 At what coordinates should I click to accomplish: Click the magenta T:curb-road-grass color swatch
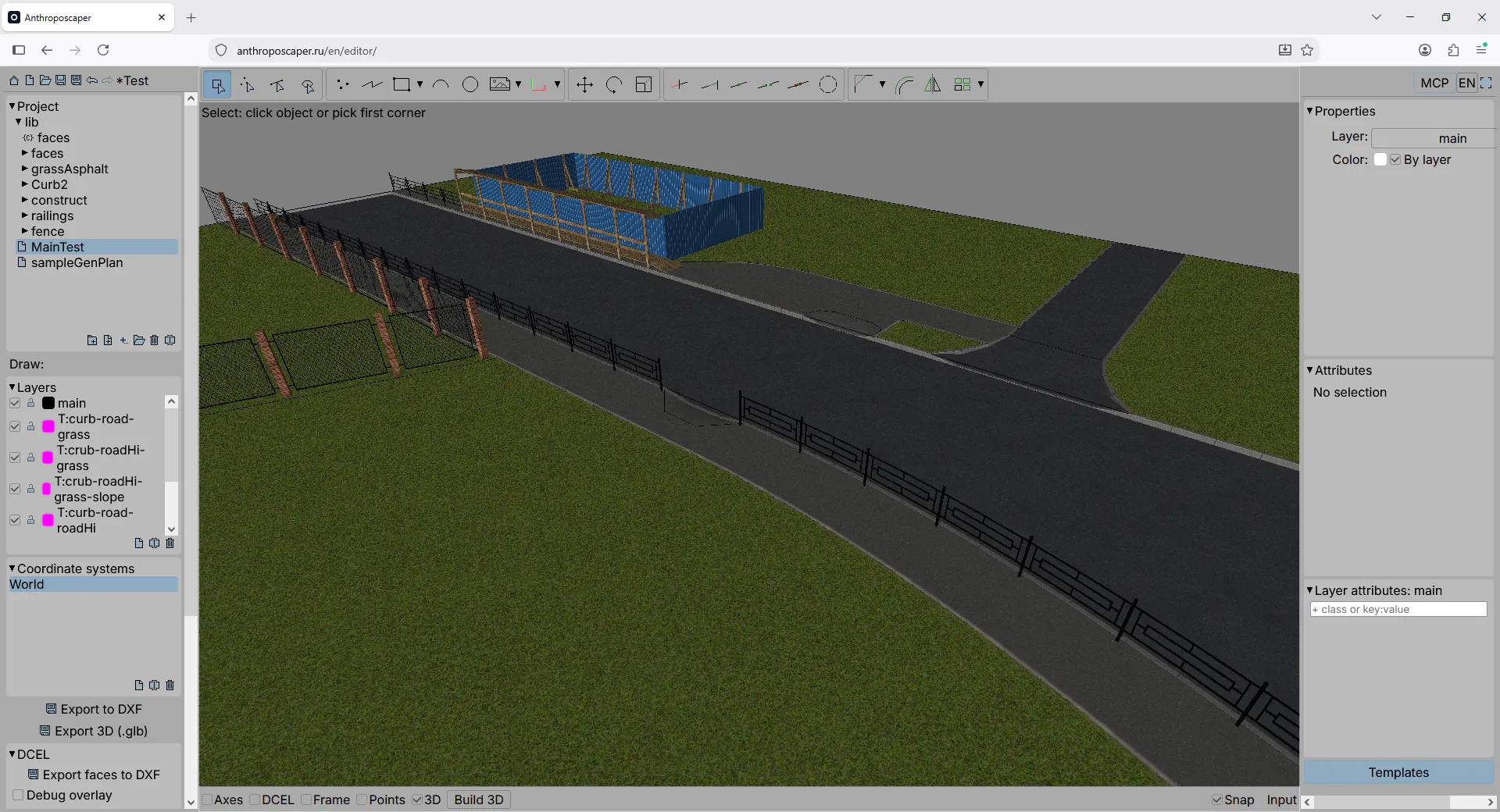coord(48,426)
